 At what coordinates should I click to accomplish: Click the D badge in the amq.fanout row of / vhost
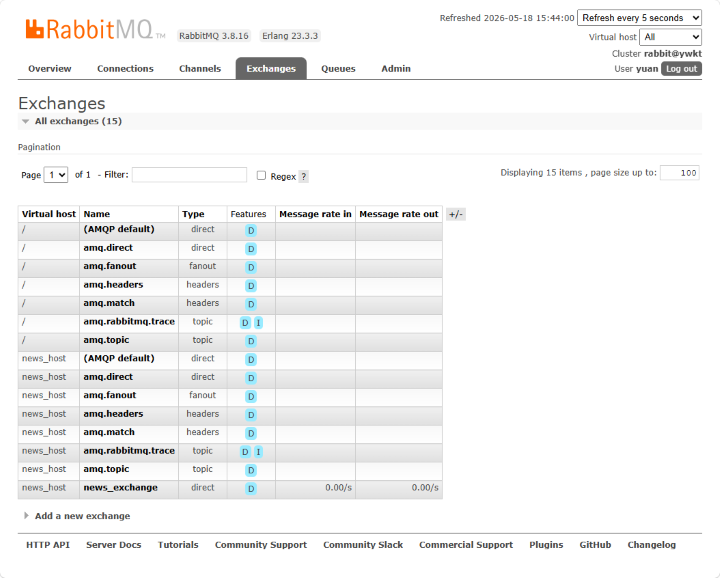click(251, 267)
